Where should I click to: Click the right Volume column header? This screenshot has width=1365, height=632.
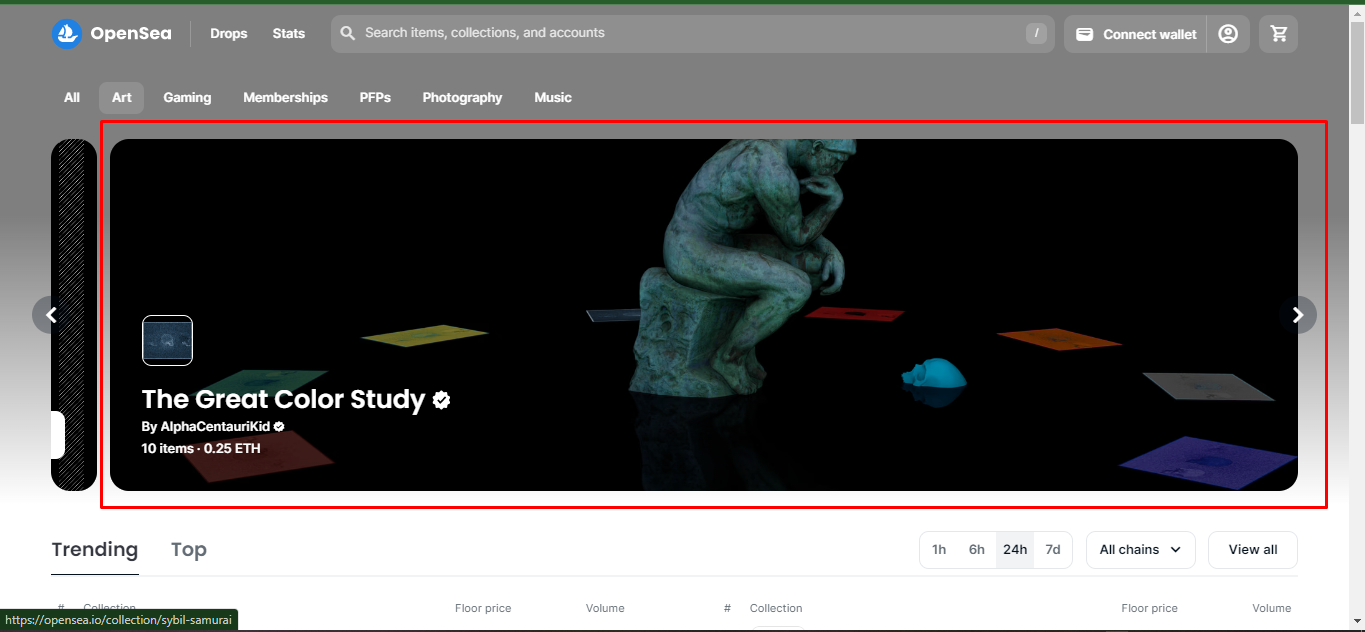[1272, 608]
